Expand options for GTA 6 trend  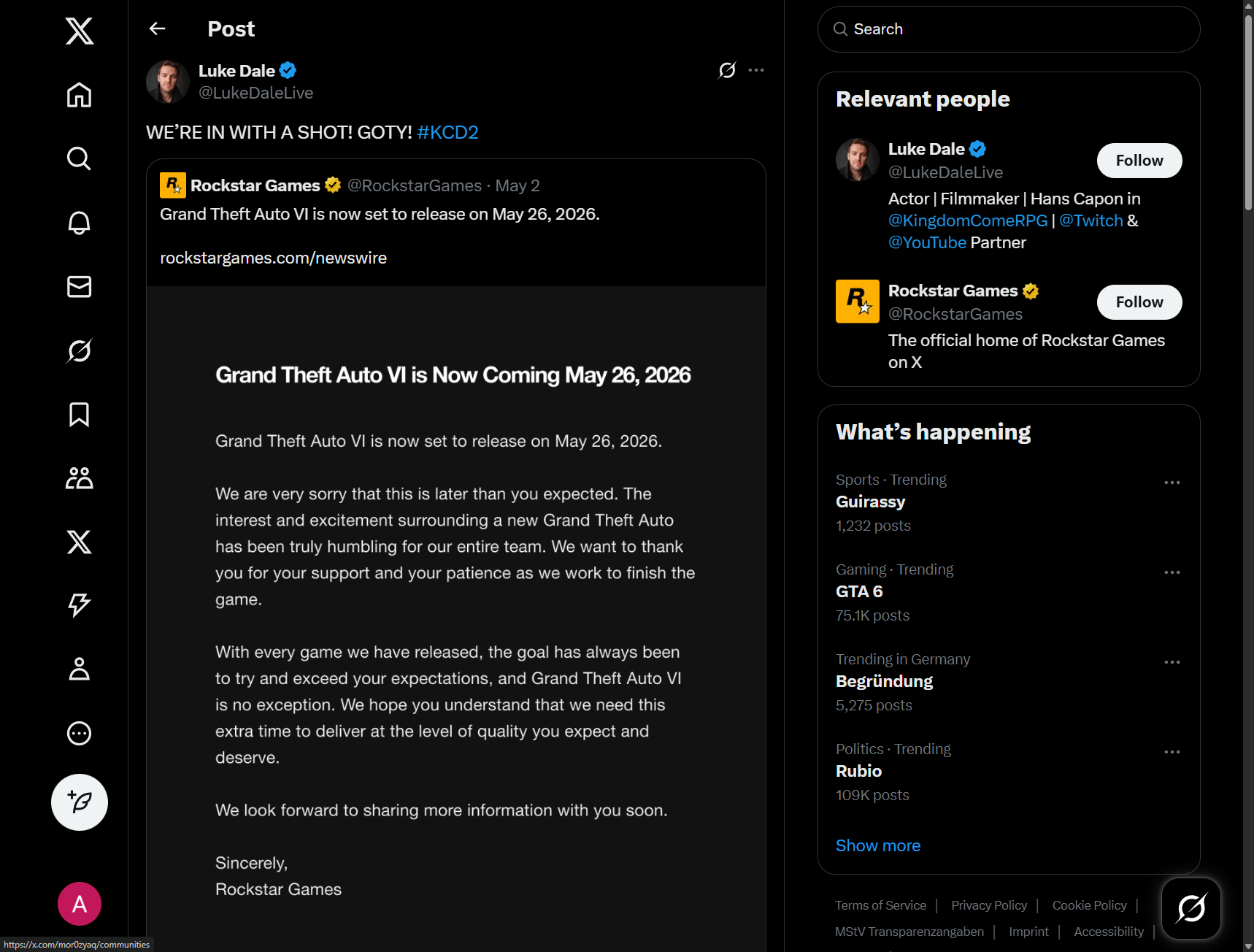coord(1172,572)
